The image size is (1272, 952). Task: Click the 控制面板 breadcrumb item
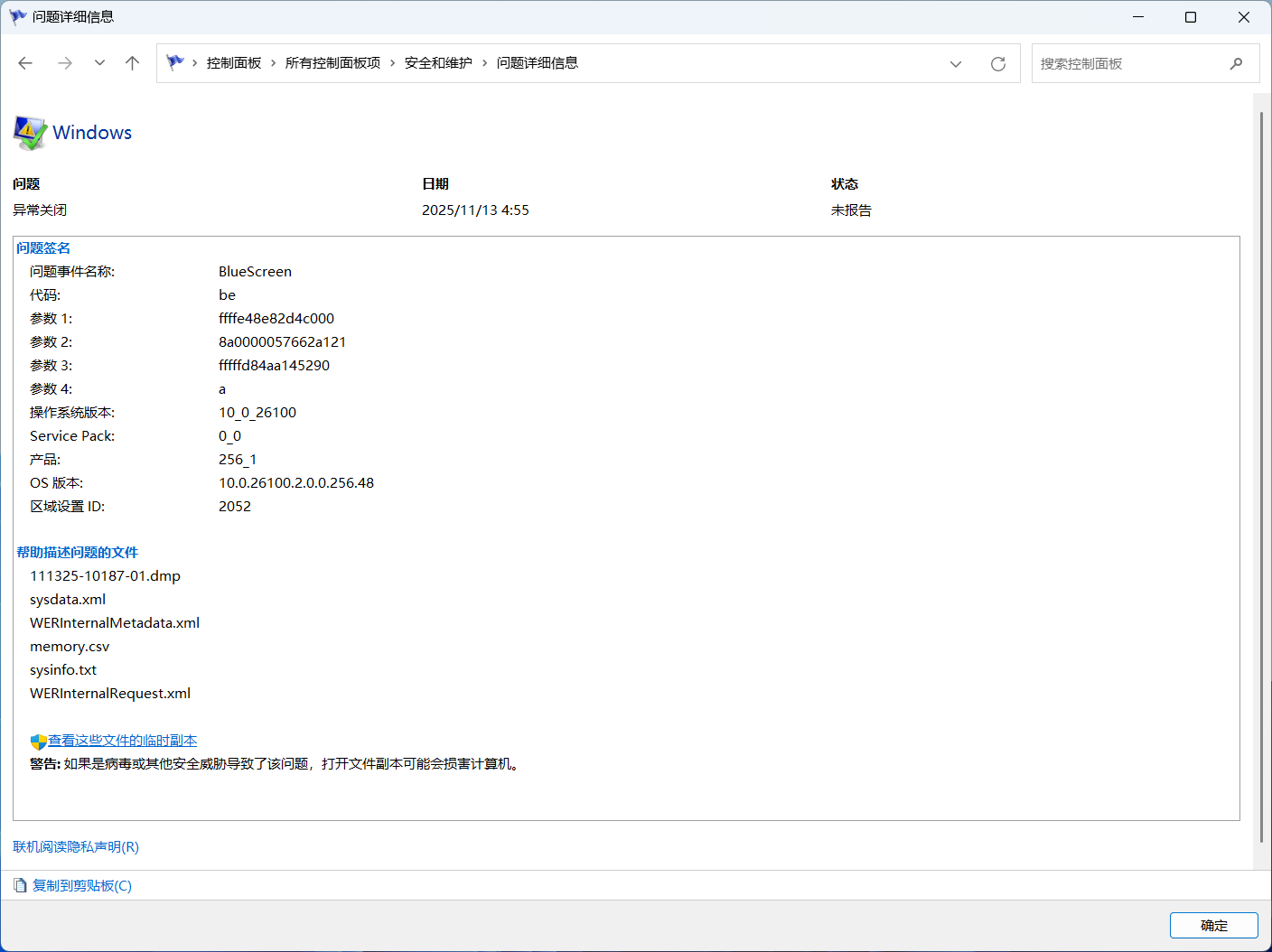tap(234, 63)
